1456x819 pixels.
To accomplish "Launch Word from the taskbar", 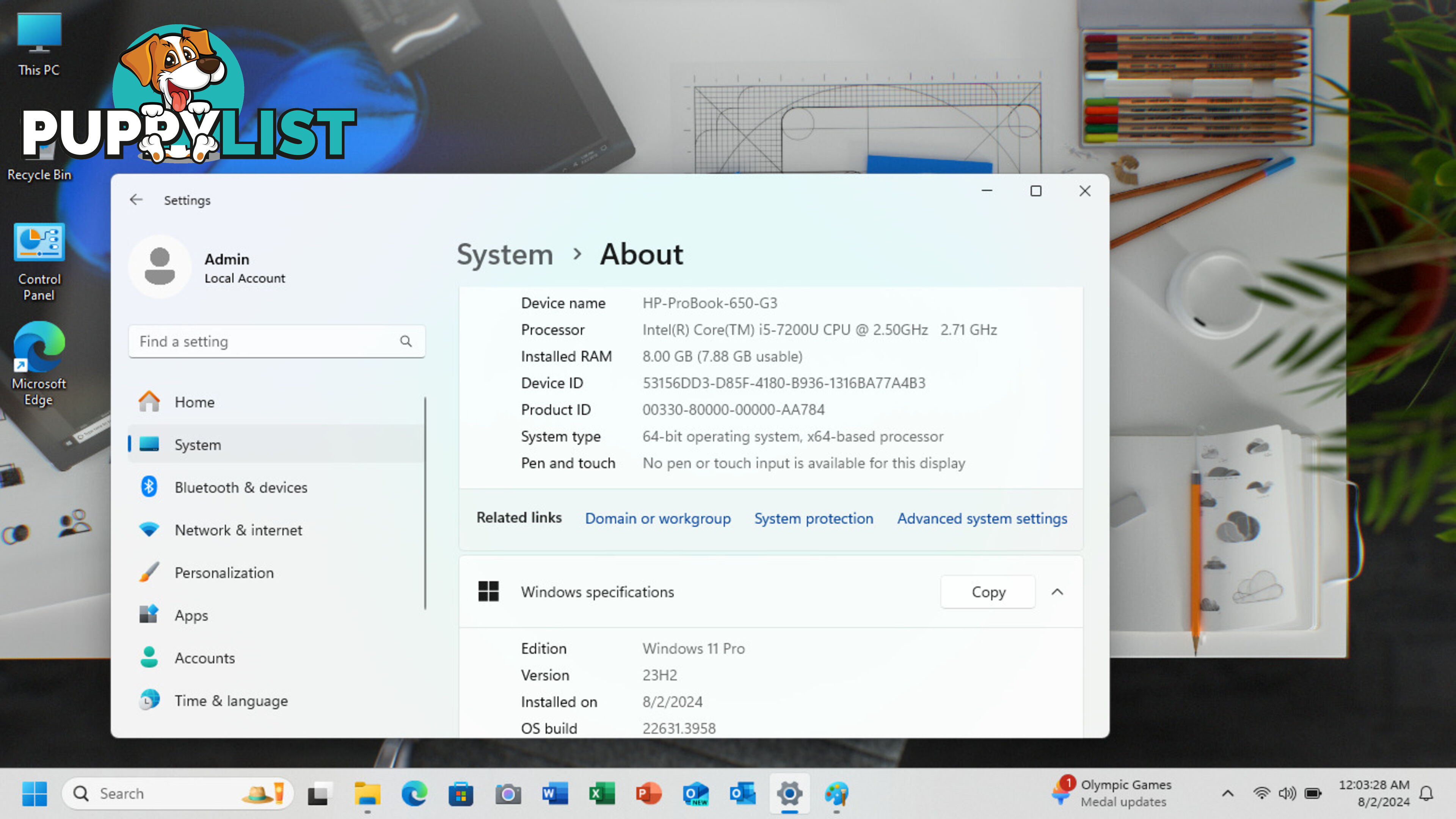I will pos(555,794).
